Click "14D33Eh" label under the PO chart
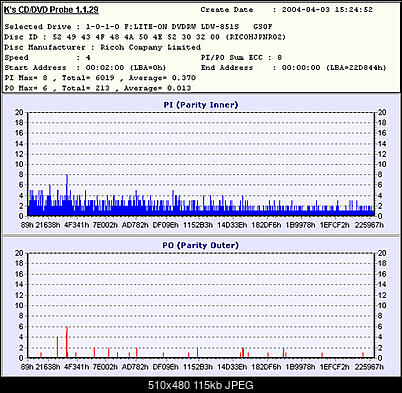This screenshot has width=402, height=393. point(232,367)
